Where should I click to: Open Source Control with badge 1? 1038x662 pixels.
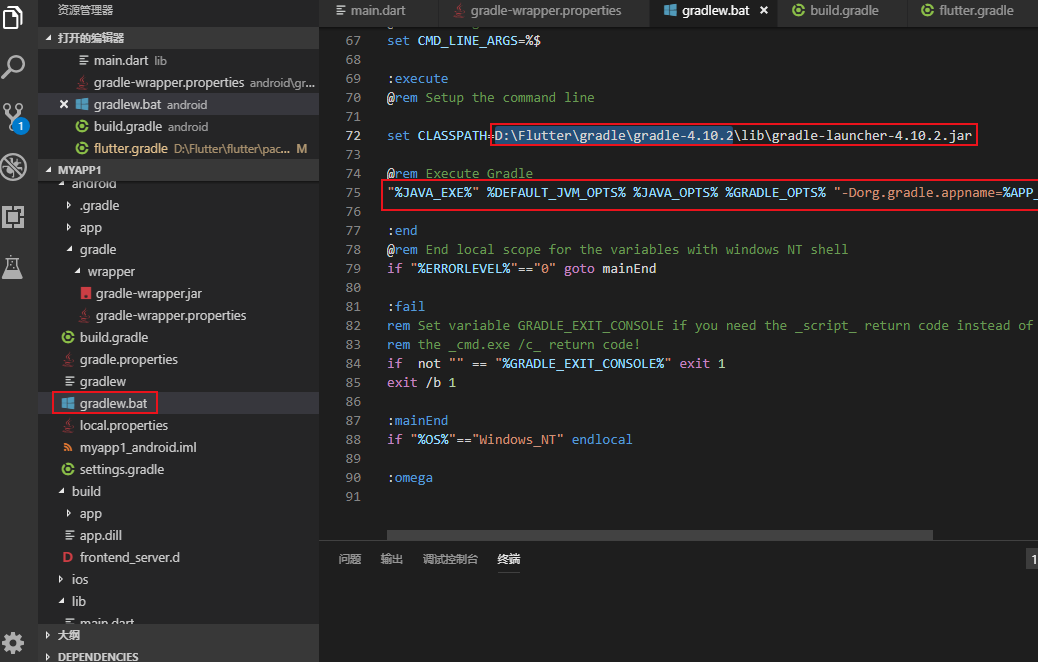(14, 116)
